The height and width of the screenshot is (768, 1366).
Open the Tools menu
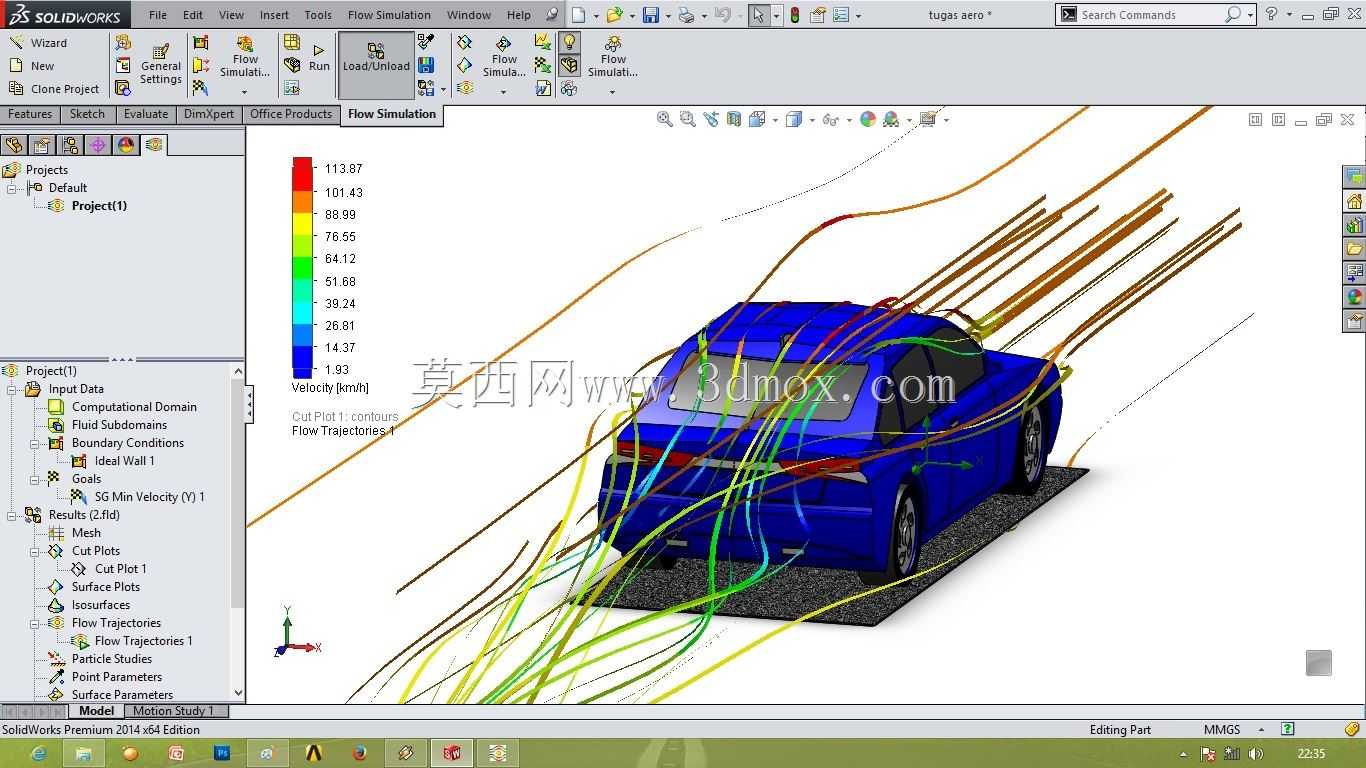click(x=318, y=15)
